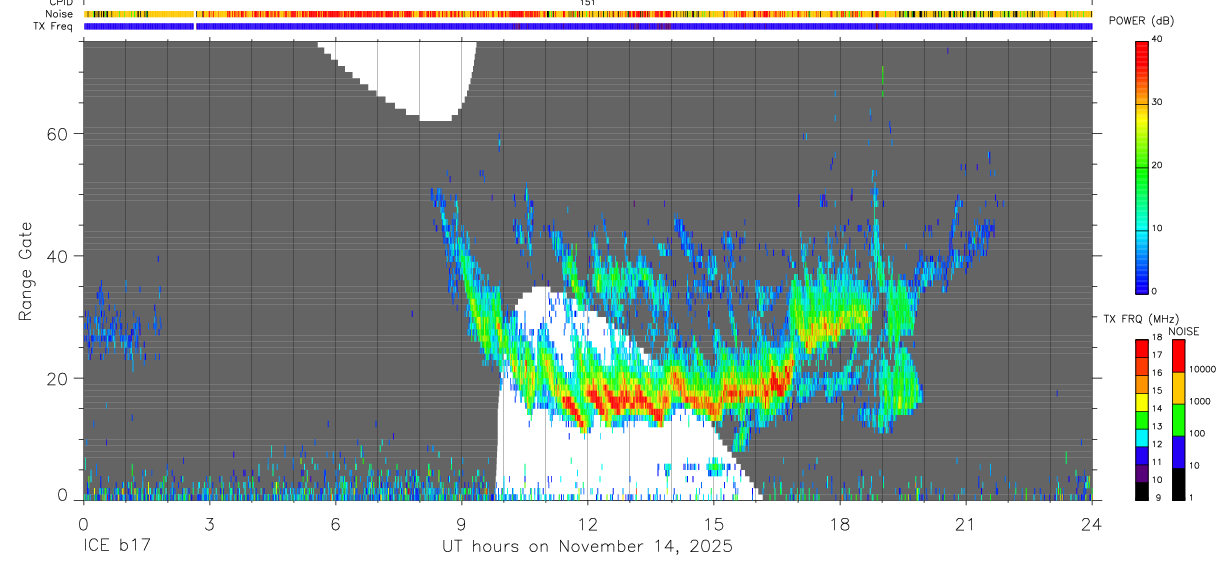Click the 24 tick on UT hours axis
The height and width of the screenshot is (567, 1228).
coord(1092,524)
